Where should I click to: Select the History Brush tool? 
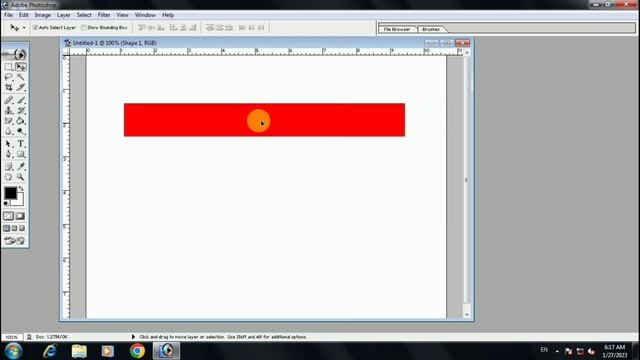tap(21, 111)
